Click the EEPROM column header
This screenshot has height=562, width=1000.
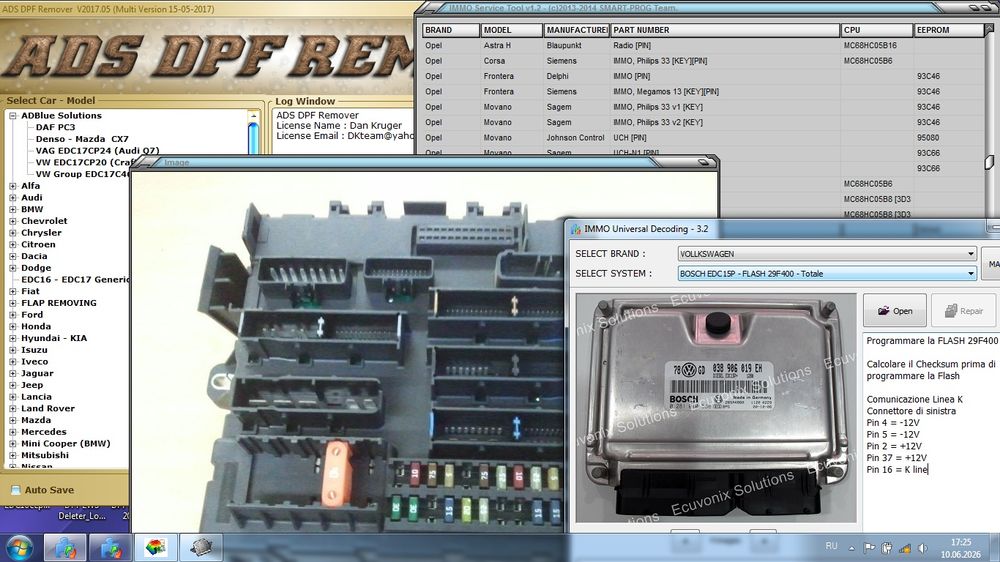tap(949, 30)
